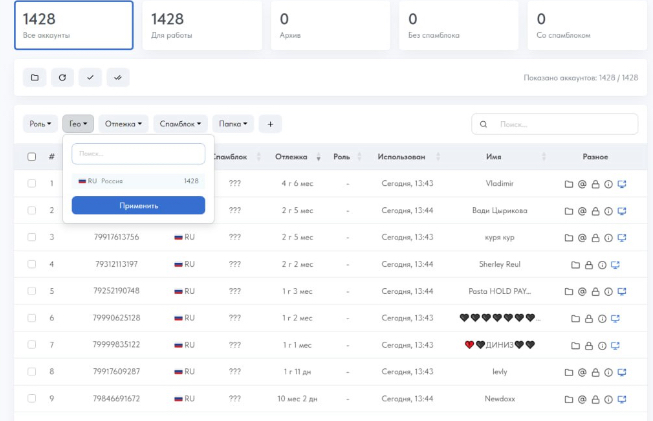Check the checkbox for row 3
653x421 pixels.
[x=32, y=238]
